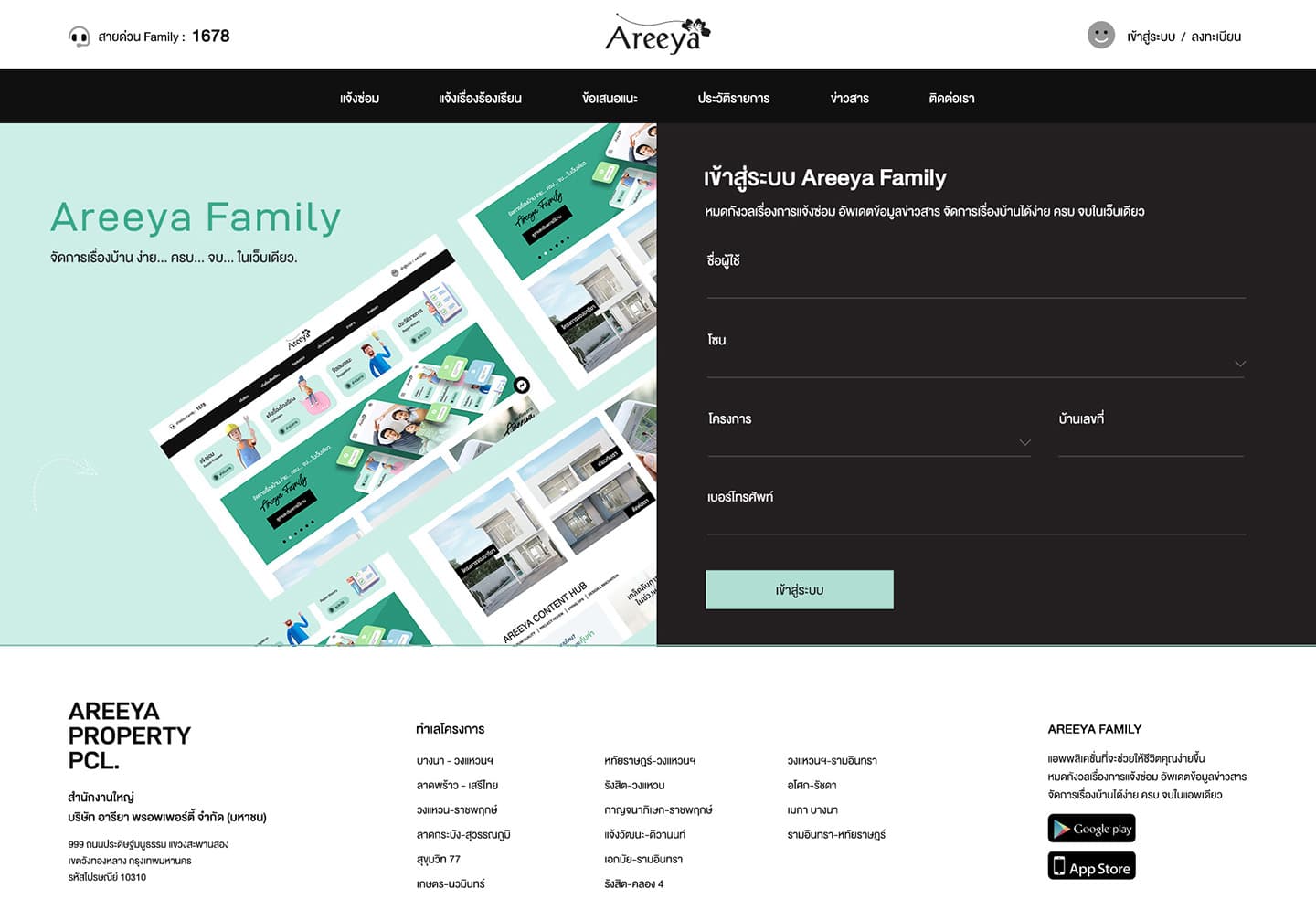Open the เกษตร-นวมินทร์ location link
Image resolution: width=1316 pixels, height=920 pixels.
[x=451, y=883]
